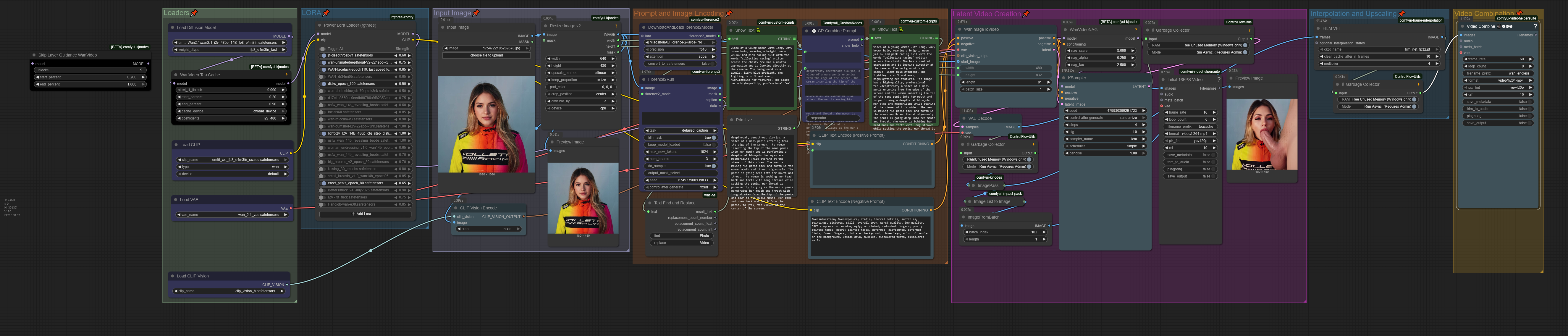Open the sampler_name dropdown in KSampler
Viewport: 1568px width, 336px height.
pyautogui.click(x=1106, y=139)
